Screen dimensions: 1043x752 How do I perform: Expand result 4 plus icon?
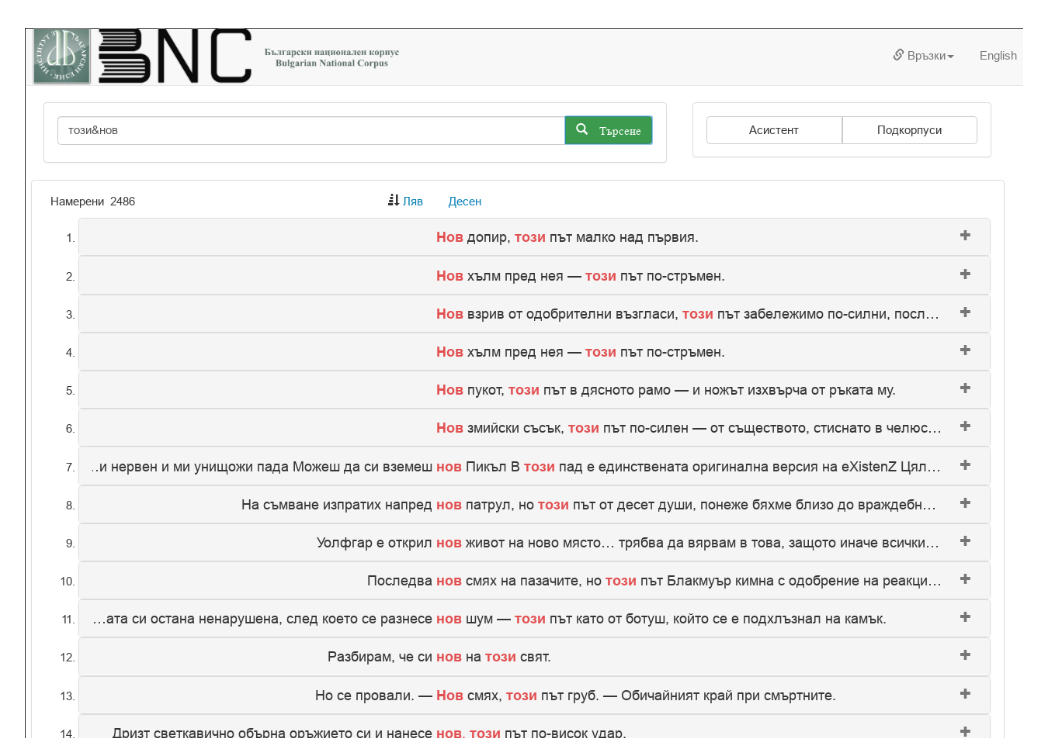965,350
